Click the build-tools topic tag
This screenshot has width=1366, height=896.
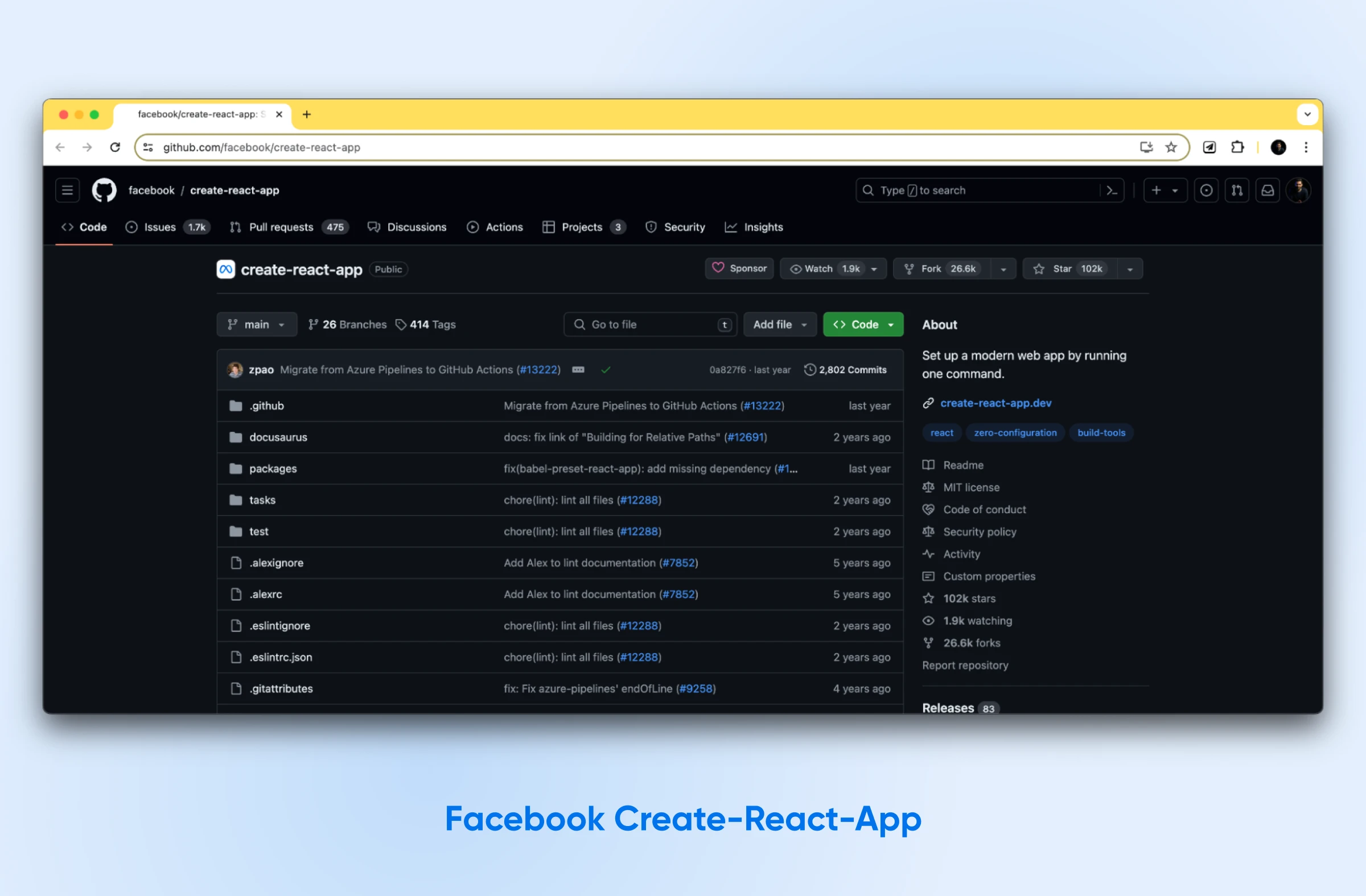(x=1101, y=433)
